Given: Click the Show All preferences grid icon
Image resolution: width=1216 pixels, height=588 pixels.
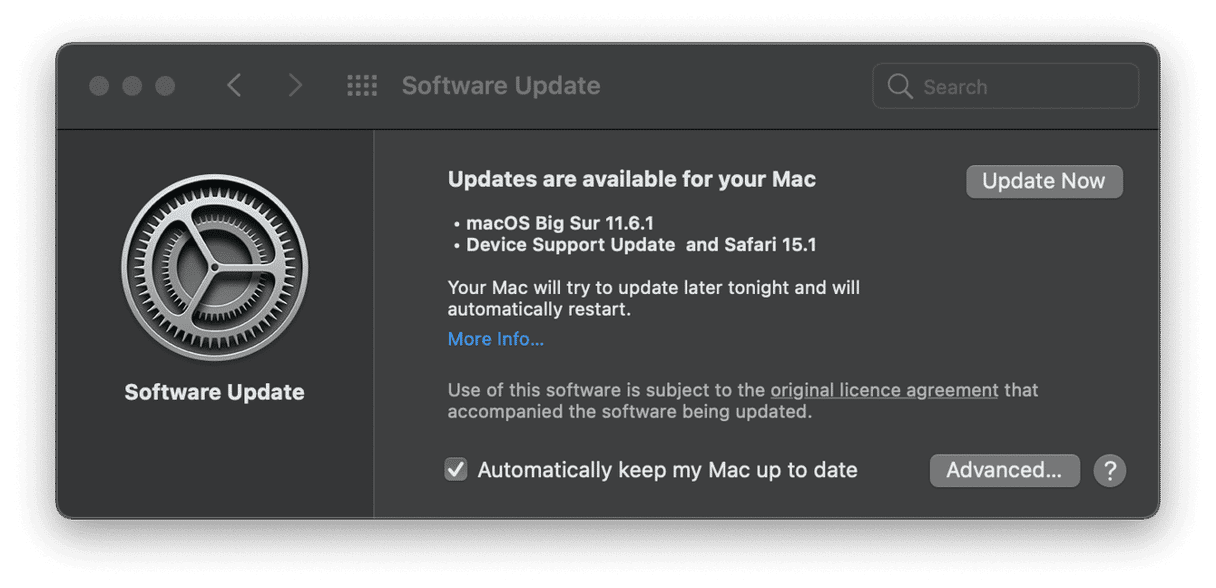Looking at the screenshot, I should point(362,86).
